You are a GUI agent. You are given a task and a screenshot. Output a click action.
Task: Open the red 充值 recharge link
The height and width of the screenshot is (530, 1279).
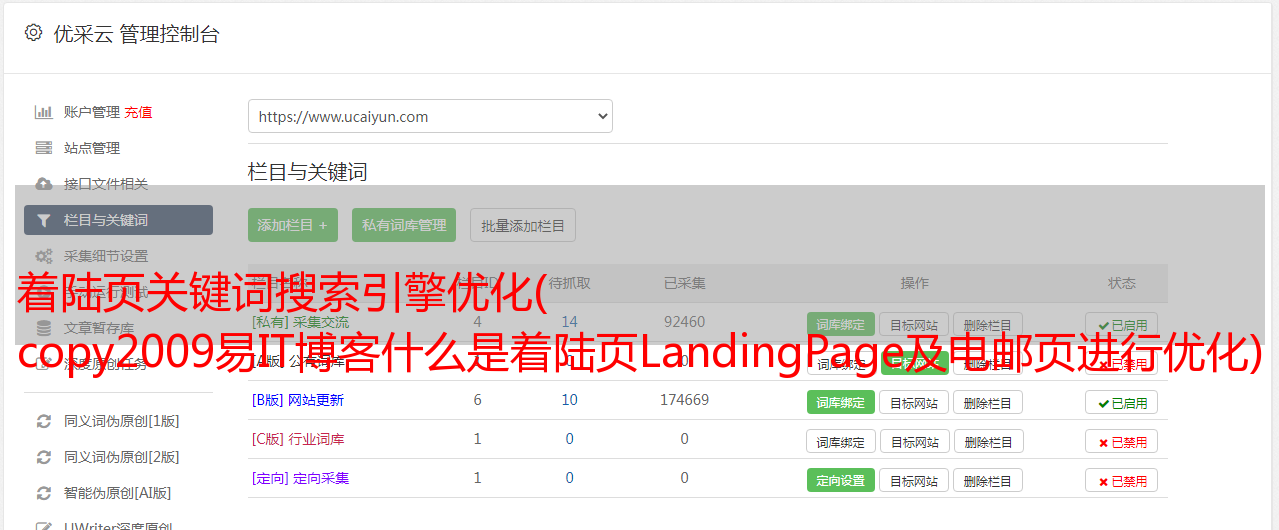(139, 112)
